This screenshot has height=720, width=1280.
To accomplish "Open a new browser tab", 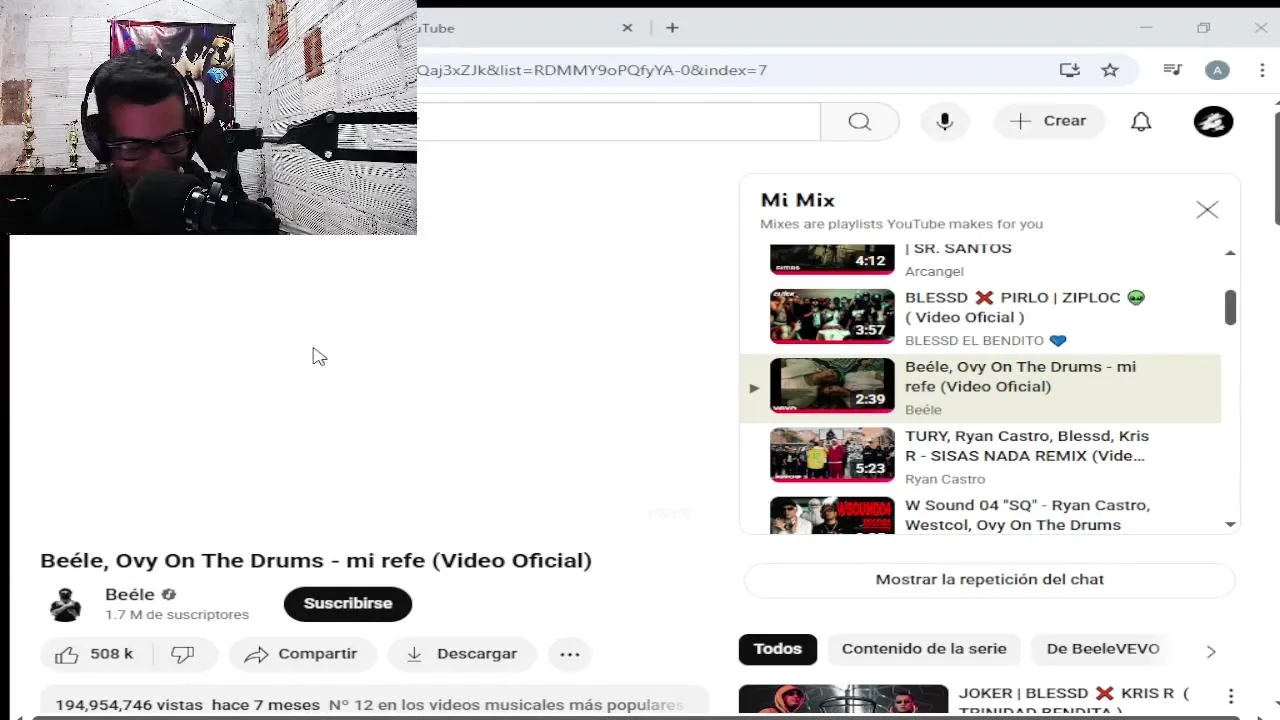I will (672, 28).
